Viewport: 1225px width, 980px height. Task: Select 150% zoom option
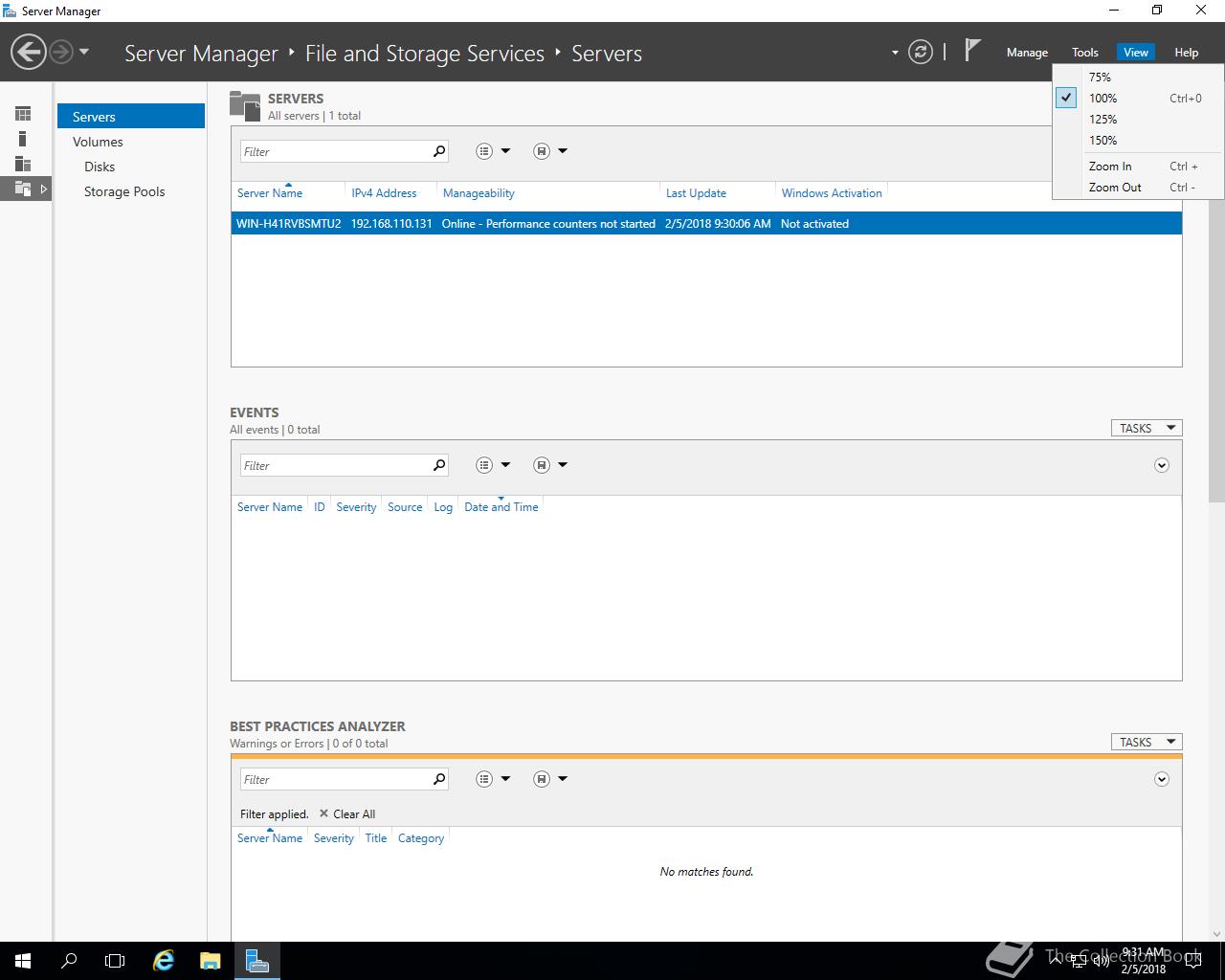coord(1138,140)
